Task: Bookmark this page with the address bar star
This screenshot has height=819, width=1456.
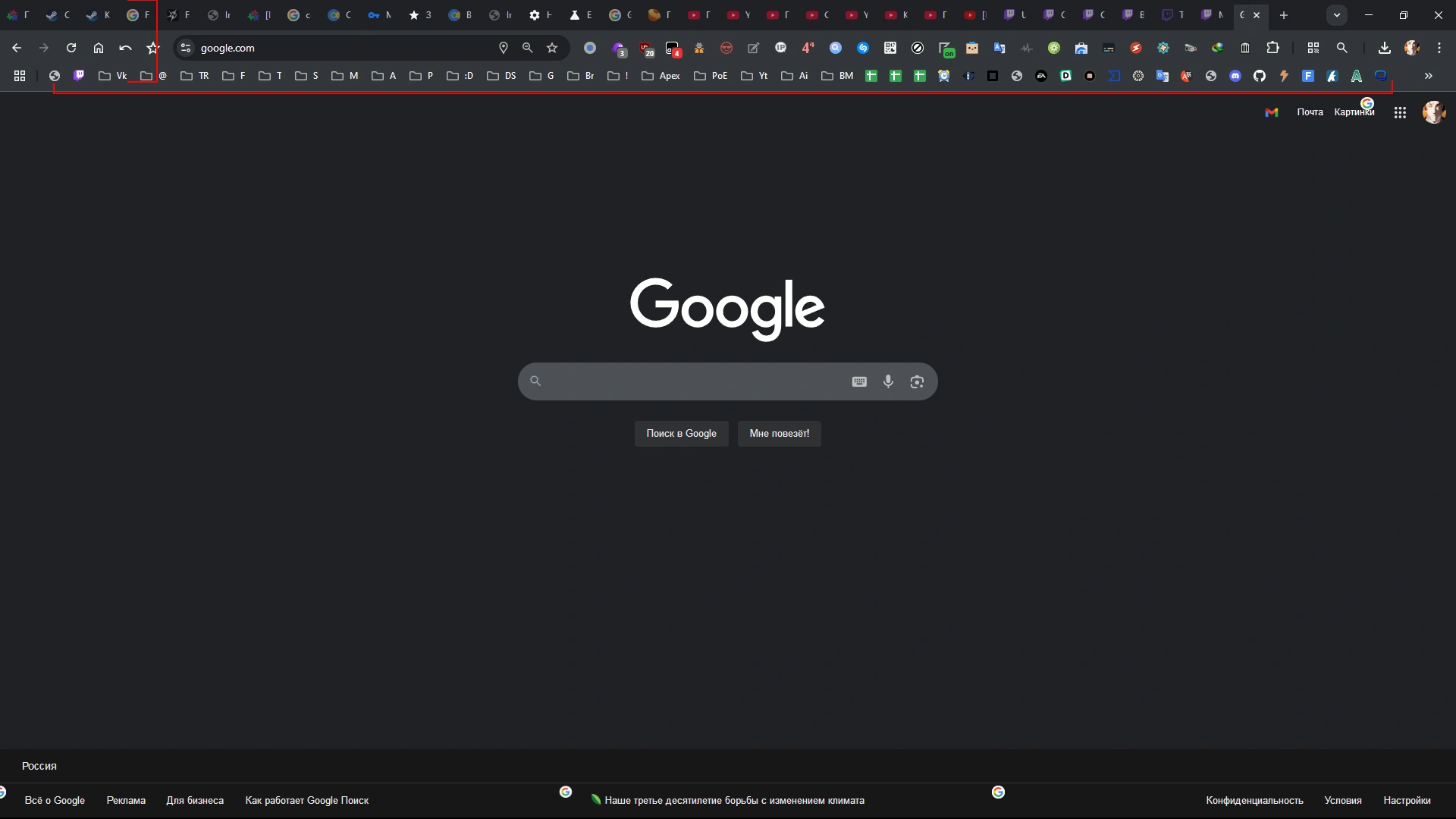Action: pyautogui.click(x=552, y=48)
